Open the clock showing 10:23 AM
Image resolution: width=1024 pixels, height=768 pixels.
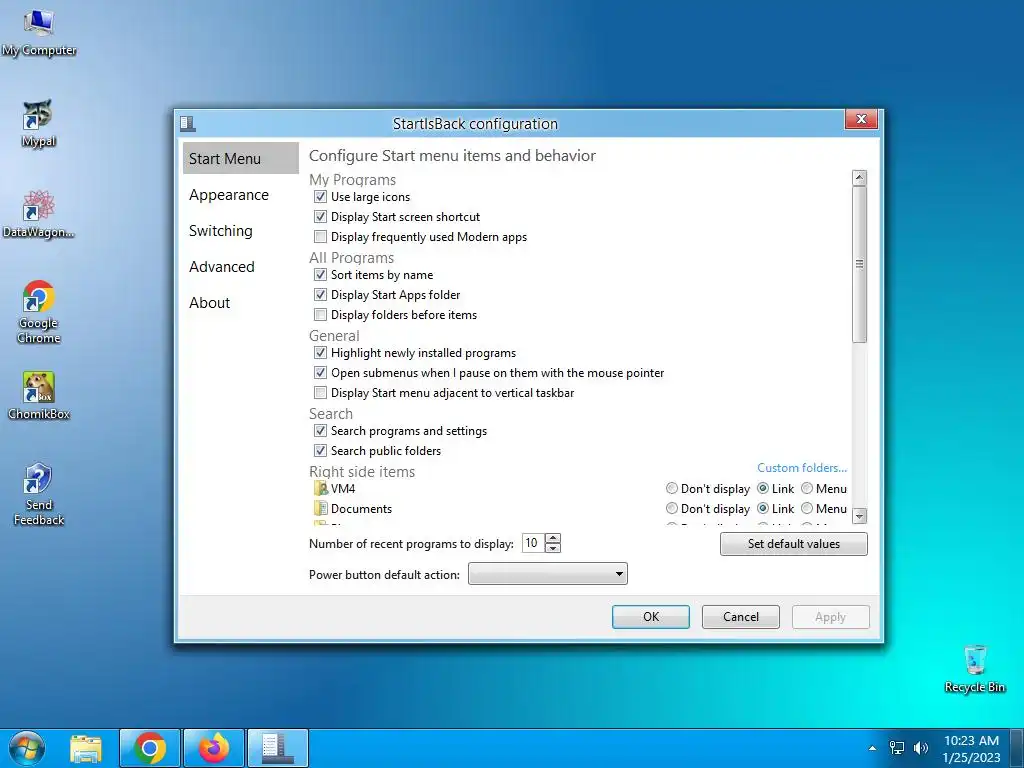[971, 748]
